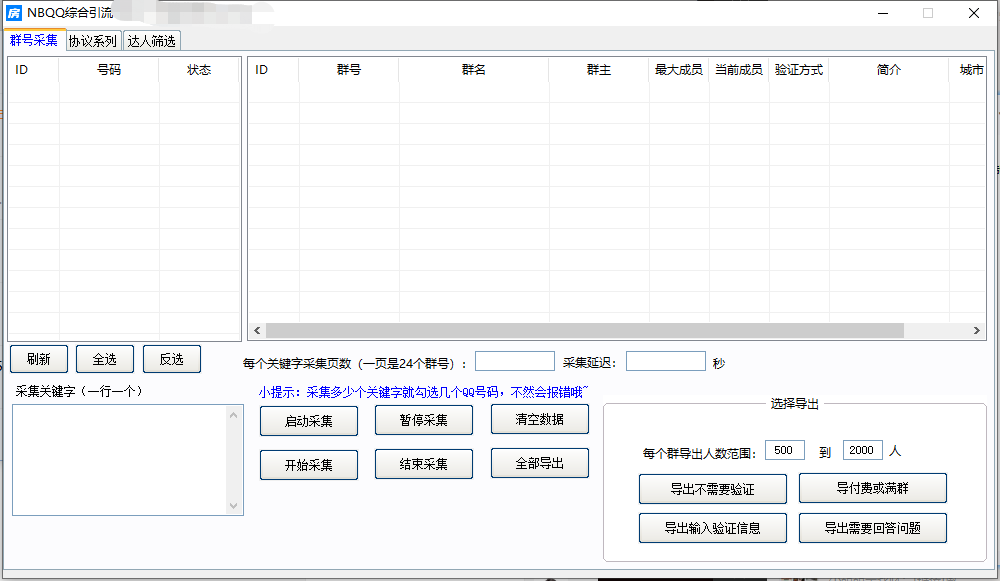The width and height of the screenshot is (1000, 581).
Task: Focus the 采集延迟 seconds input field
Action: point(665,362)
